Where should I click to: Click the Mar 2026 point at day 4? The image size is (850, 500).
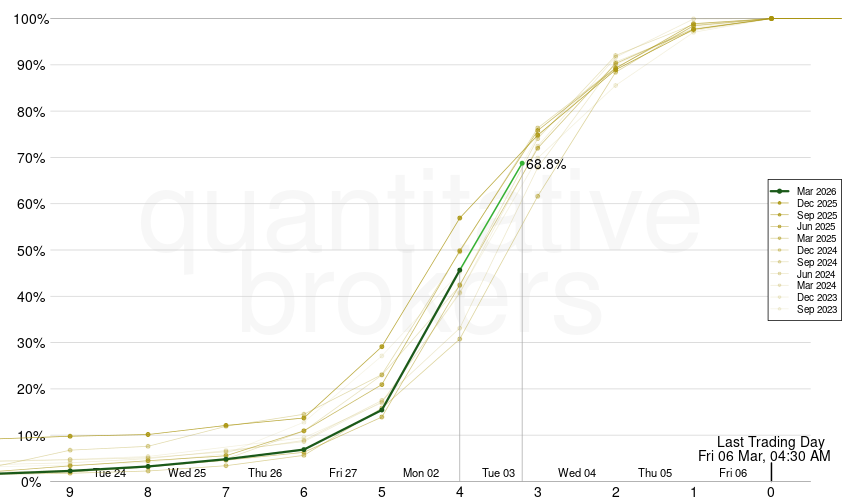click(459, 270)
